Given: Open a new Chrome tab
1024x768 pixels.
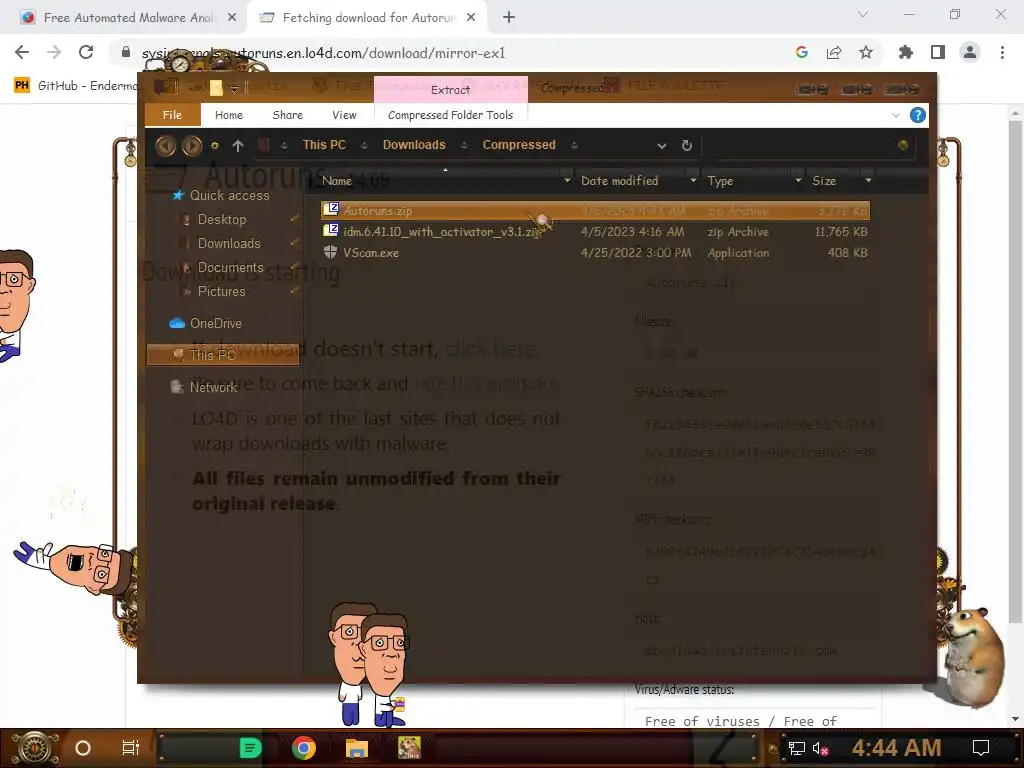Looking at the screenshot, I should click(x=509, y=18).
